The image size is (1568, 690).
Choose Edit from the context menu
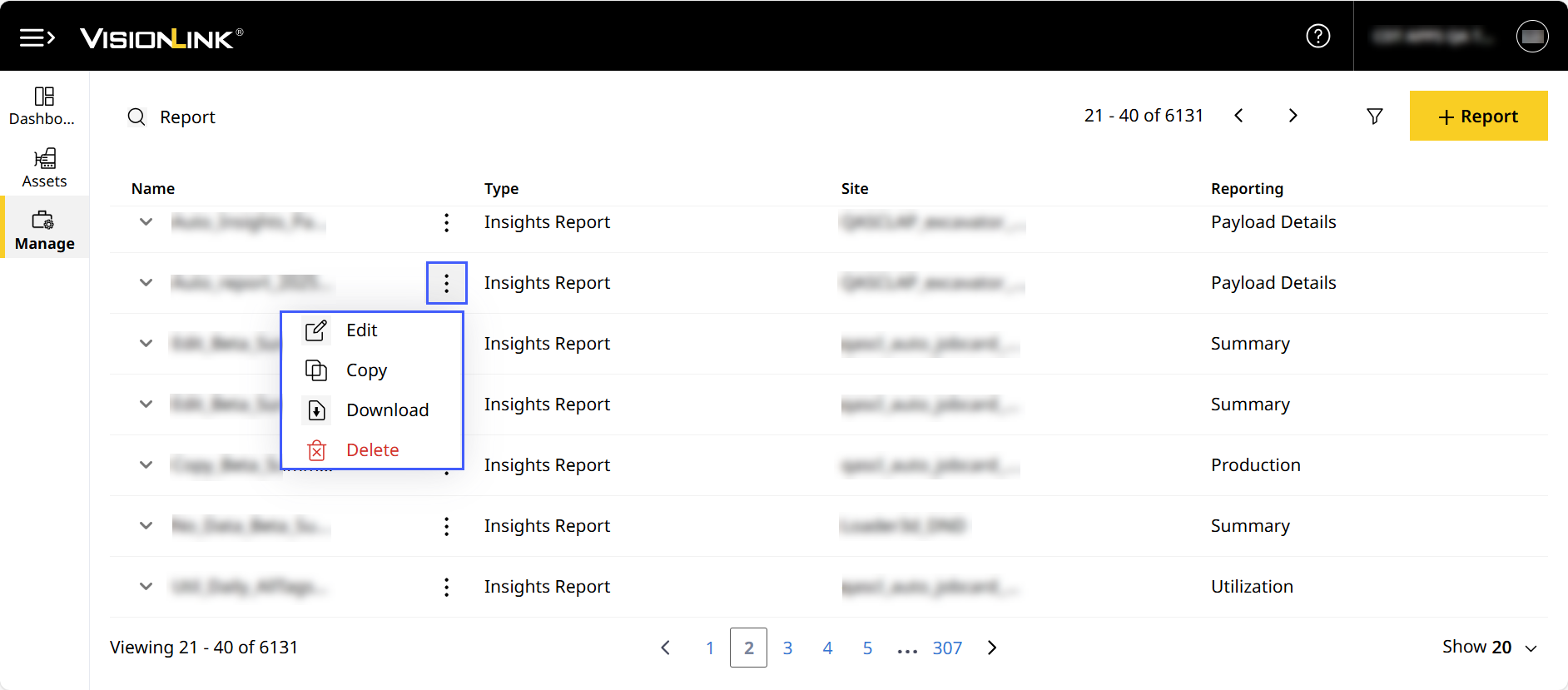pyautogui.click(x=362, y=330)
